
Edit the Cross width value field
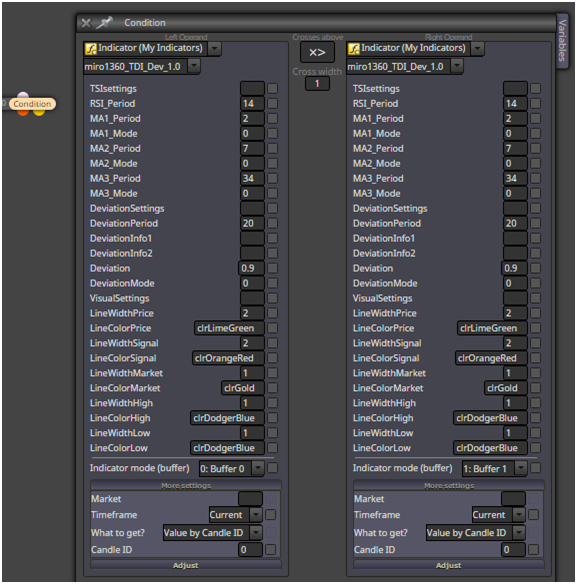(317, 83)
